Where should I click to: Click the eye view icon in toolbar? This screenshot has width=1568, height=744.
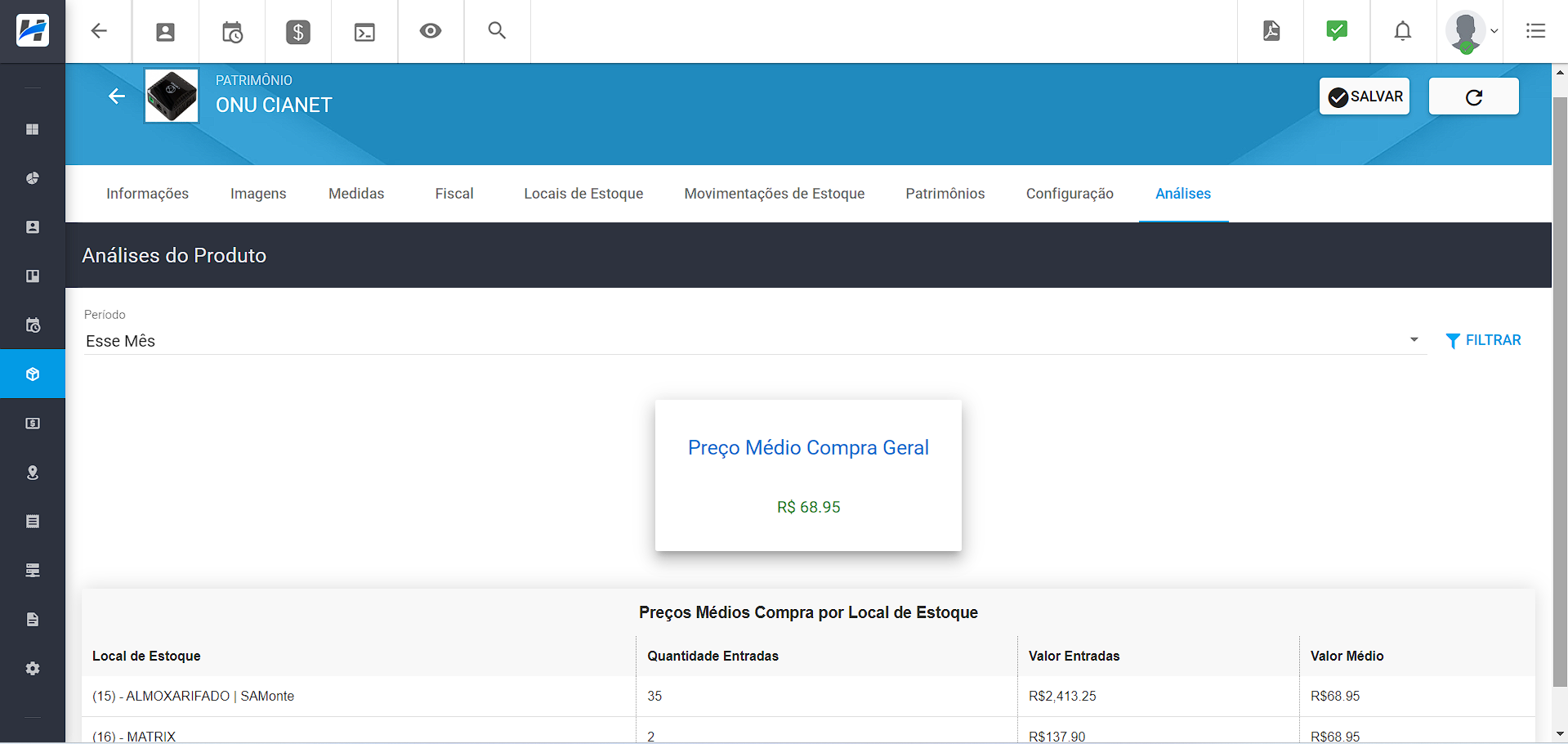point(431,31)
